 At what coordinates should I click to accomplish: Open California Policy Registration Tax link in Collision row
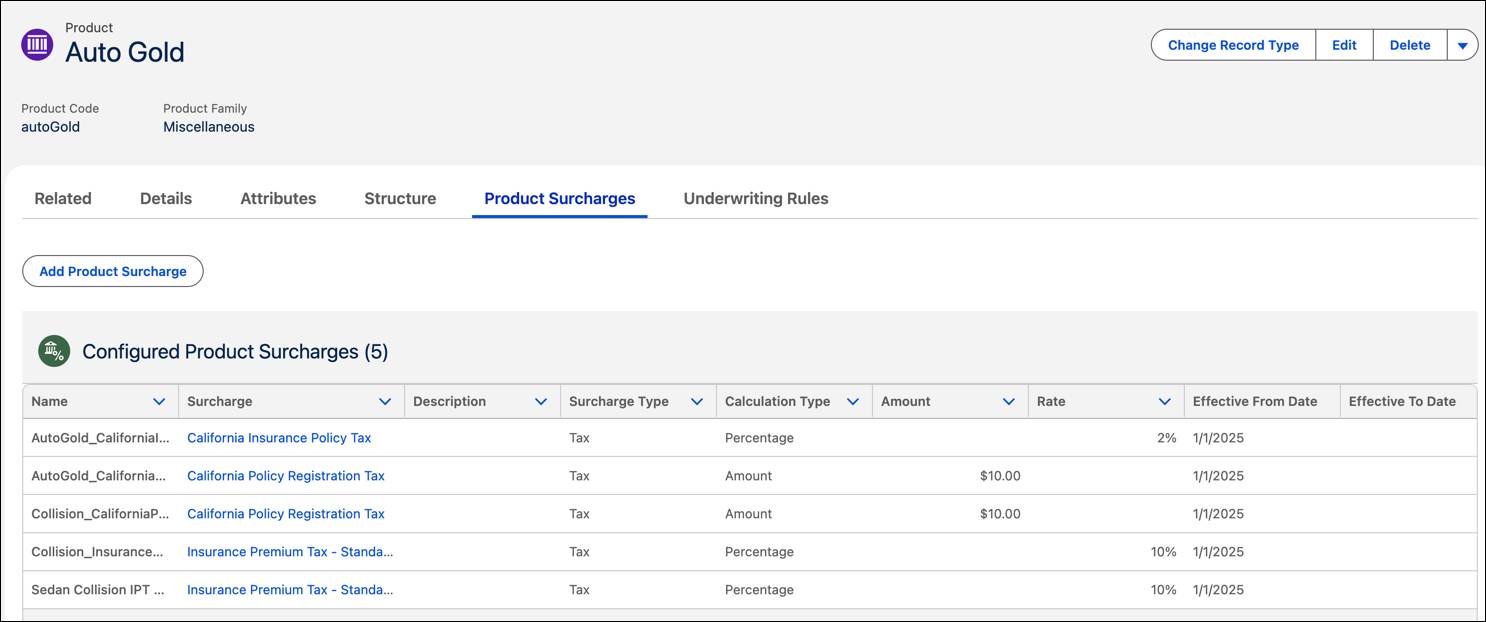pos(286,514)
